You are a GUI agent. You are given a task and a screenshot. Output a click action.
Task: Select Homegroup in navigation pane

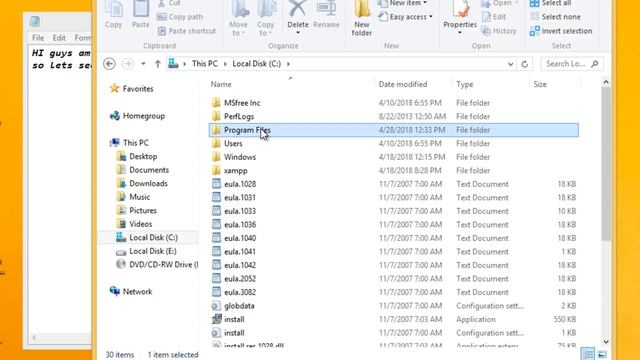(x=138, y=116)
